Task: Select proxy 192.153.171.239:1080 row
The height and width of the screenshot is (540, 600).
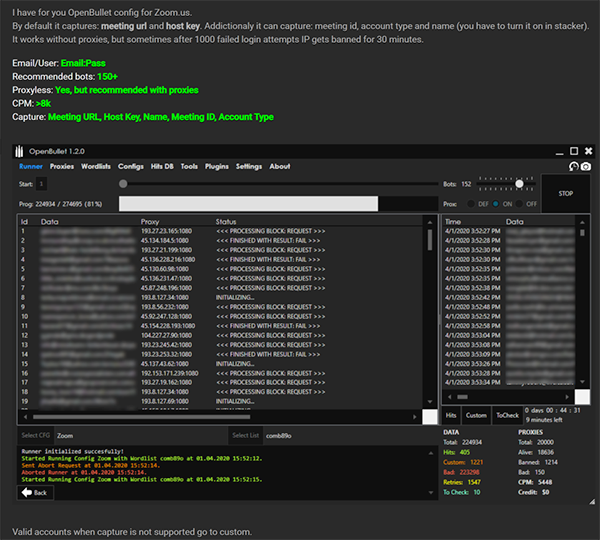Action: (x=220, y=374)
